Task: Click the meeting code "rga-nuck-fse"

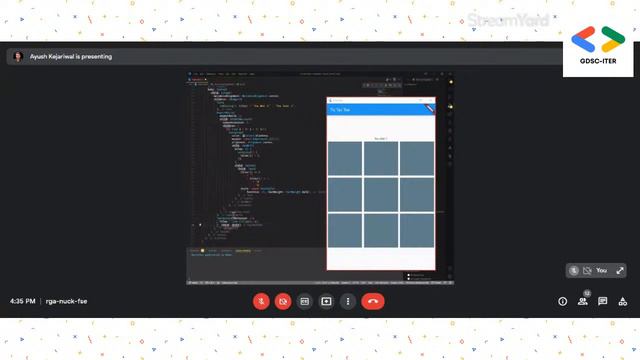Action: point(67,301)
